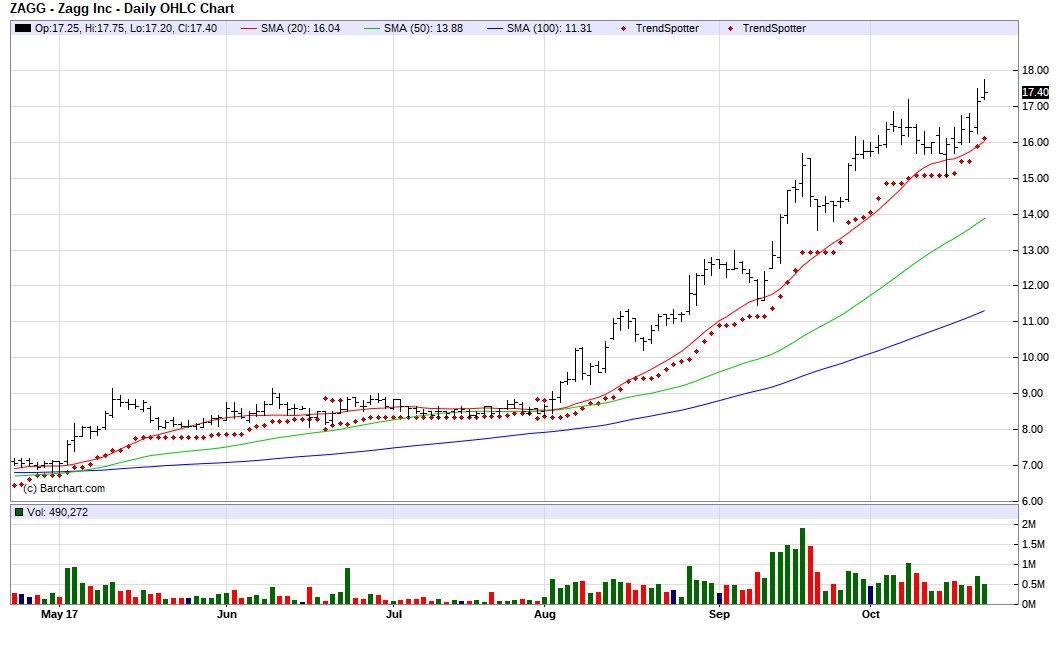Click the 16.00 price axis label
Image resolution: width=1060 pixels, height=645 pixels.
[x=1035, y=142]
